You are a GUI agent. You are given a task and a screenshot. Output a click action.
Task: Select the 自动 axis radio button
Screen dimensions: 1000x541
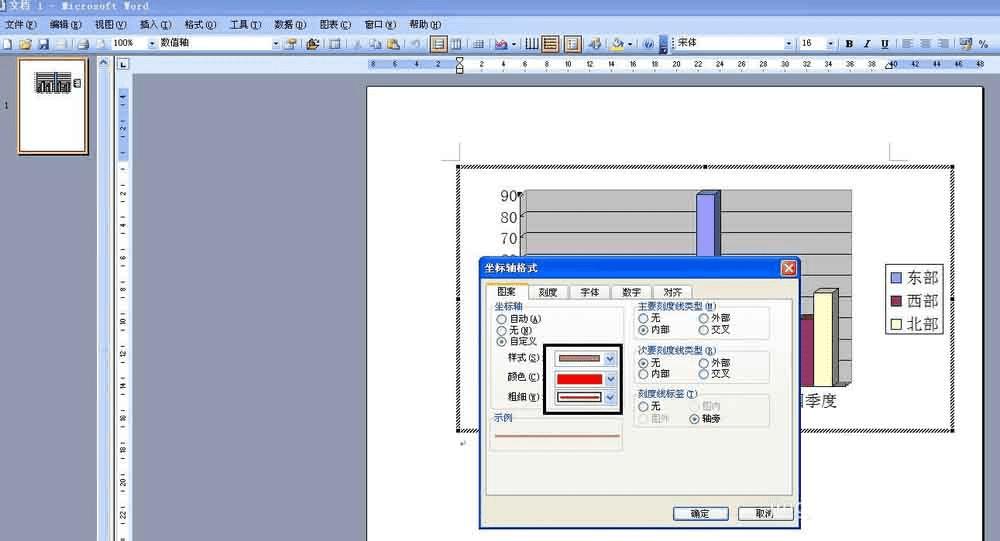(502, 319)
